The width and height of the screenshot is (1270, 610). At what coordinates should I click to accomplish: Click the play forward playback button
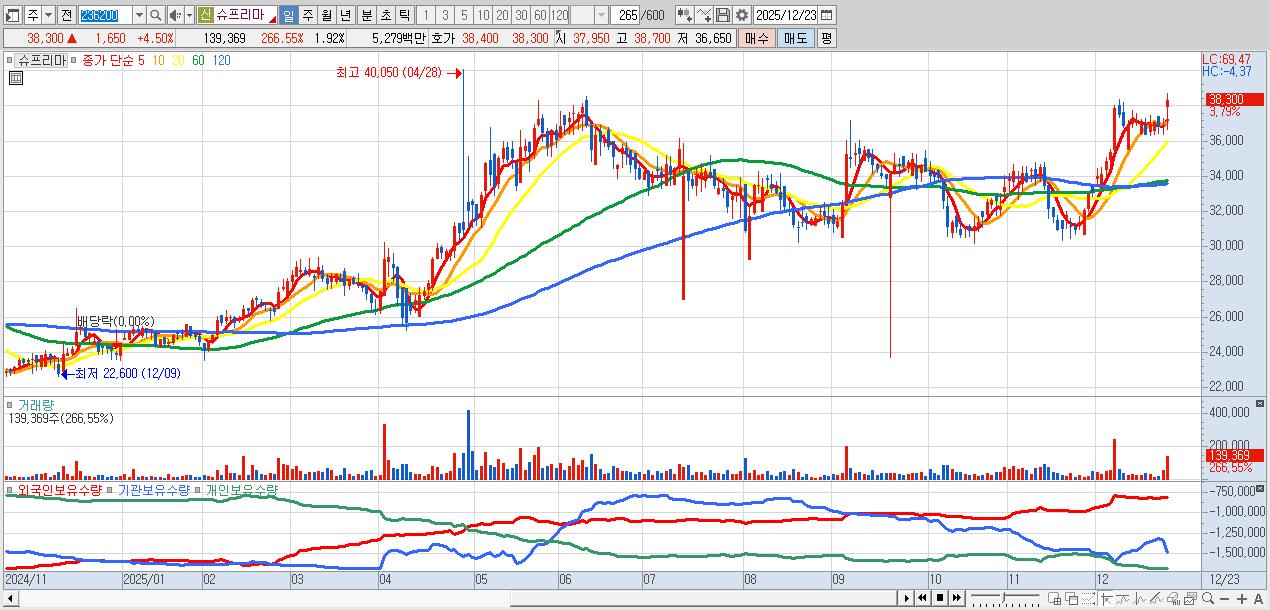click(907, 598)
